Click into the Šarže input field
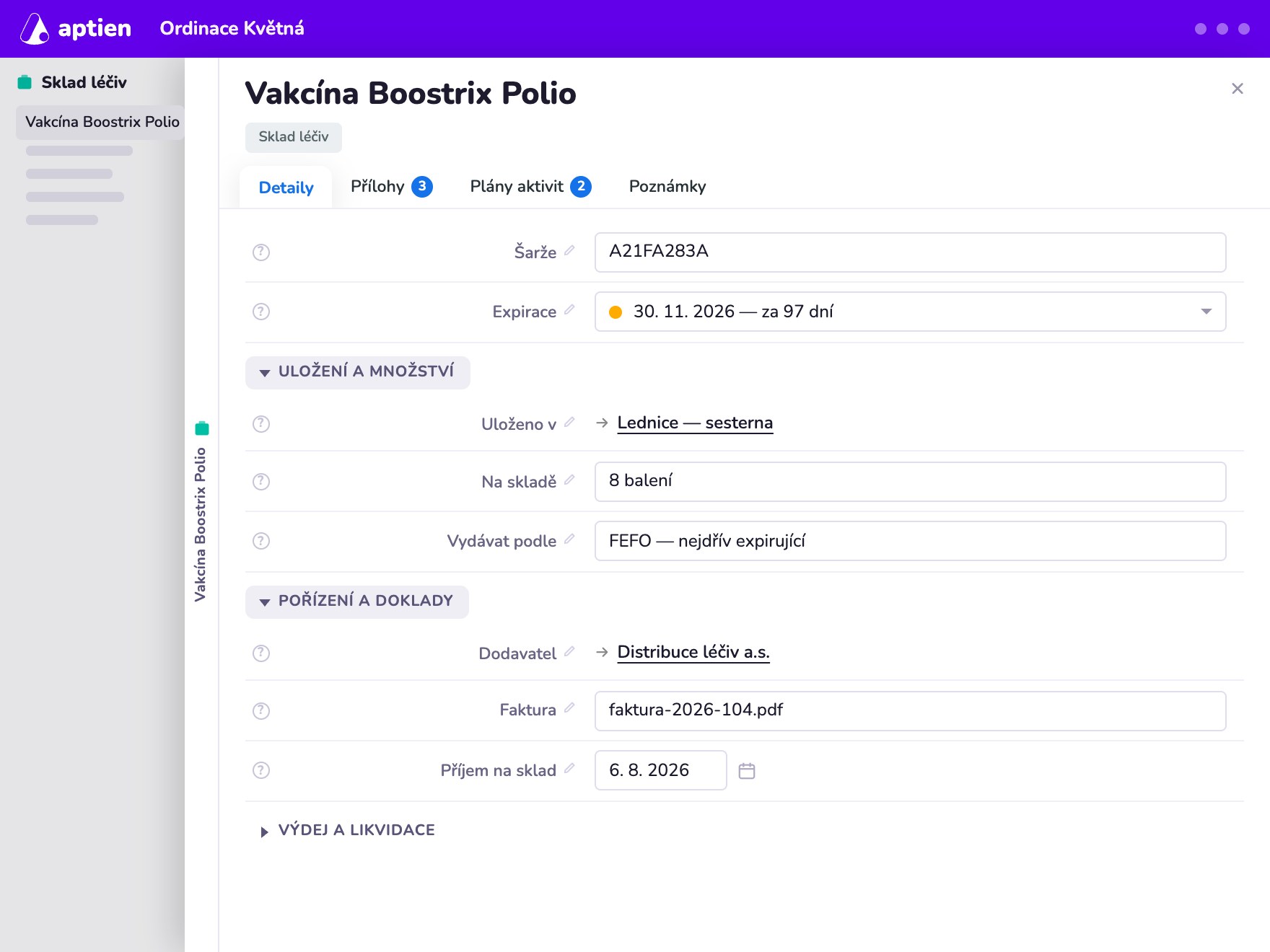This screenshot has width=1270, height=952. [910, 252]
